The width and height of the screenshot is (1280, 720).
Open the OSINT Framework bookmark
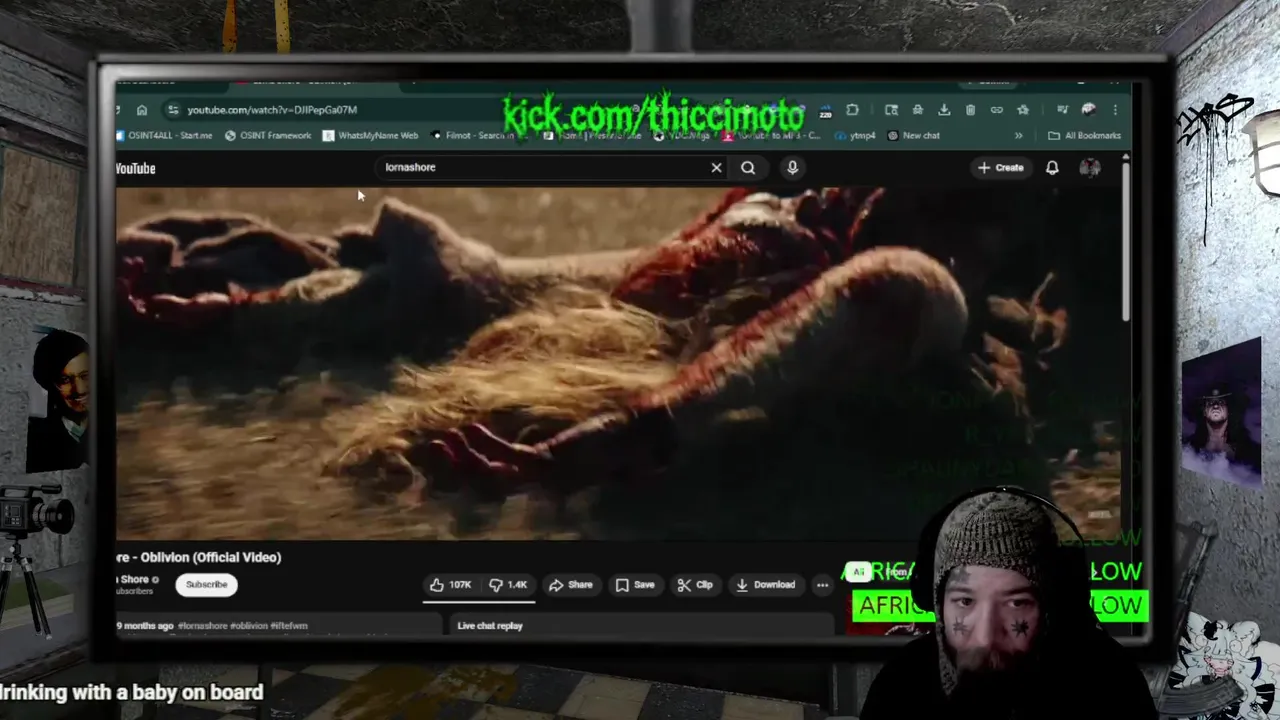click(268, 135)
